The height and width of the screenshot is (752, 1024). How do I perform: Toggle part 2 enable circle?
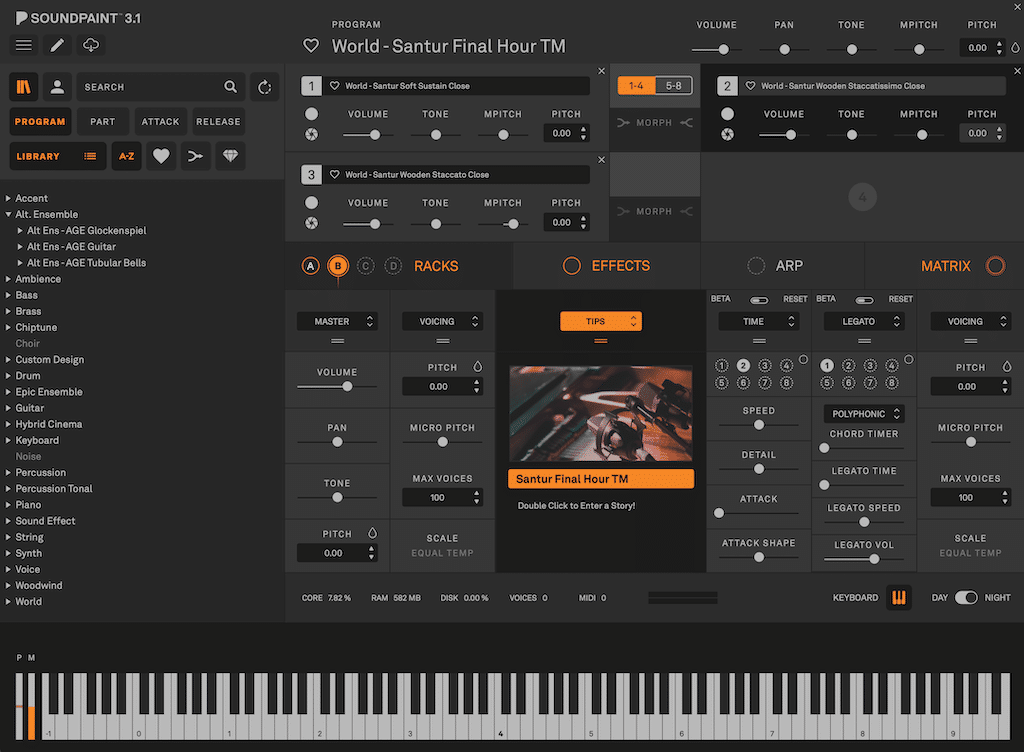(x=728, y=114)
